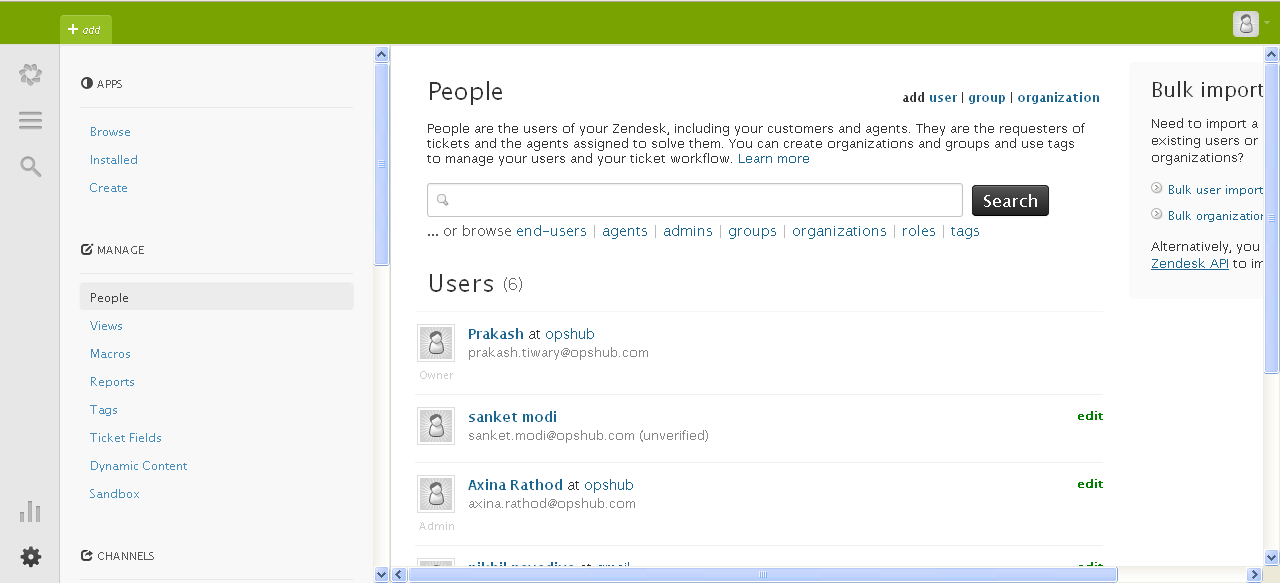Click sanket modi's avatar icon
Viewport: 1280px width, 583px height.
pyautogui.click(x=436, y=426)
